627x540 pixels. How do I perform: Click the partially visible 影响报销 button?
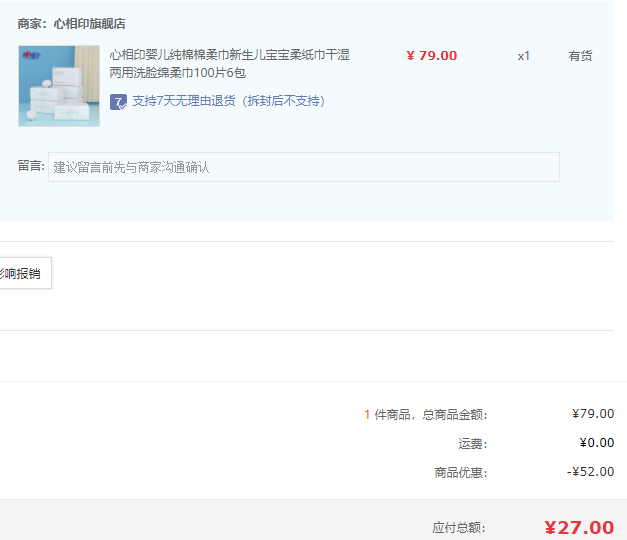tap(22, 273)
